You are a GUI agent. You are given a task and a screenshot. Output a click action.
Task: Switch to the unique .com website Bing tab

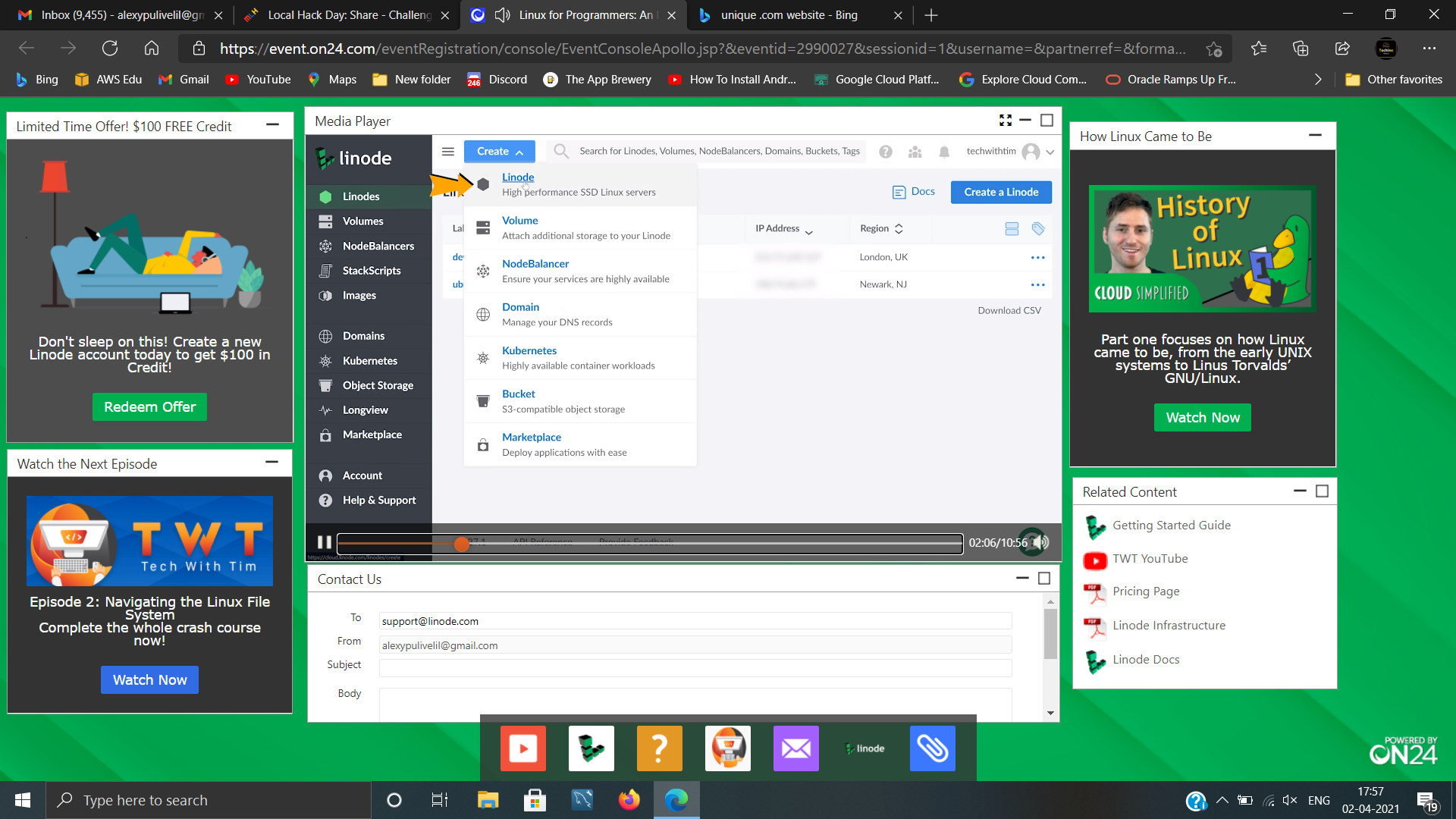click(789, 15)
